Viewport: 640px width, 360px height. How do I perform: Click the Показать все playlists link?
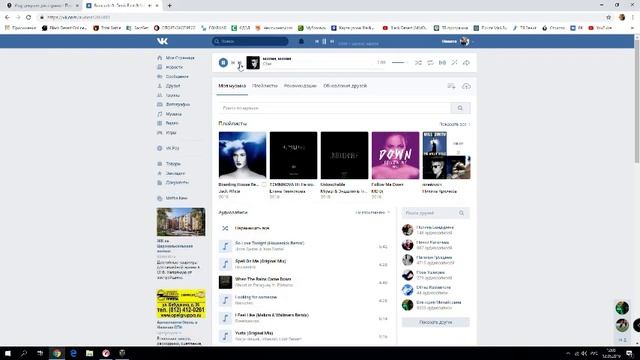(454, 124)
